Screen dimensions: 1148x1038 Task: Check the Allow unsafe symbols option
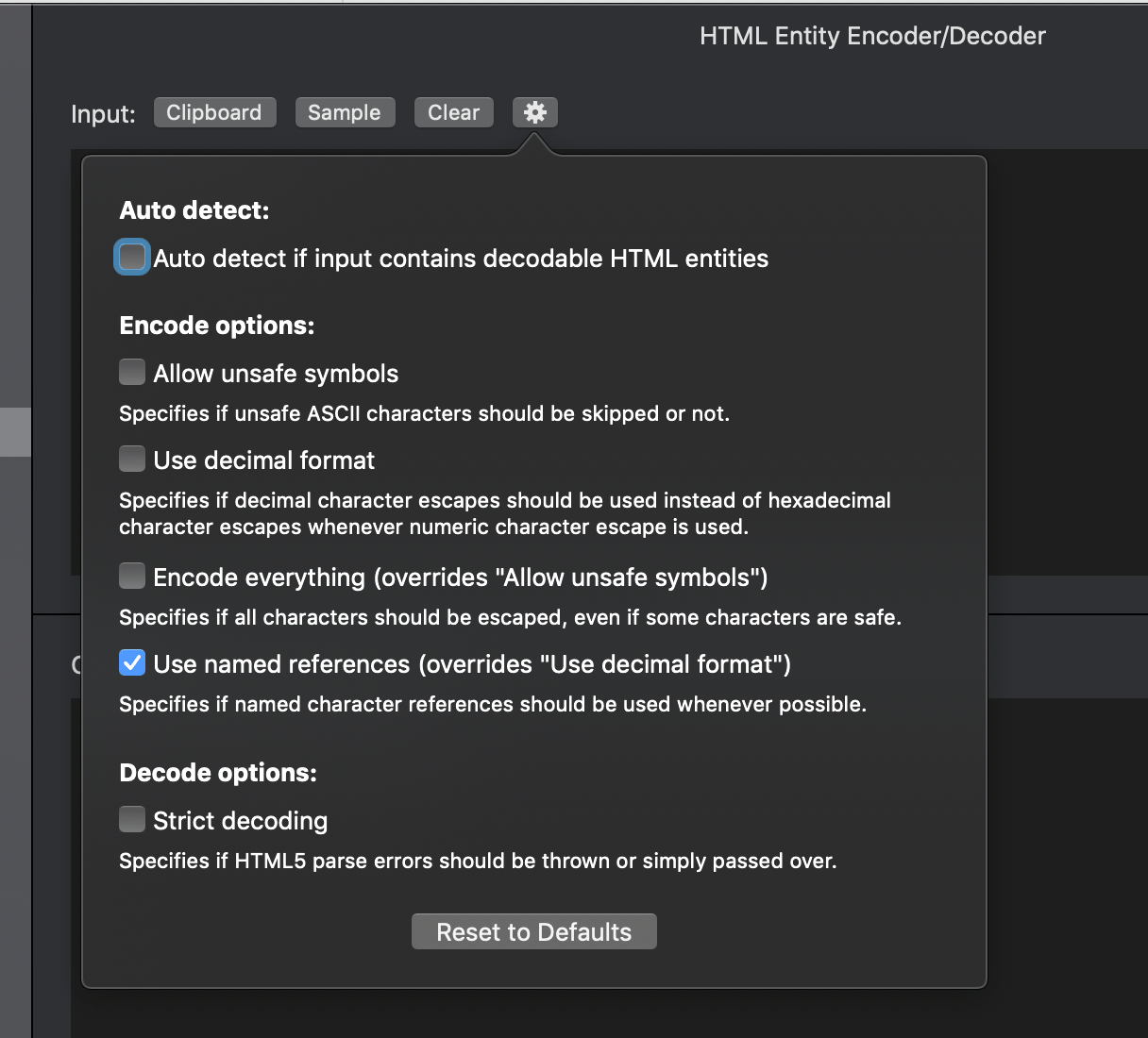(131, 372)
